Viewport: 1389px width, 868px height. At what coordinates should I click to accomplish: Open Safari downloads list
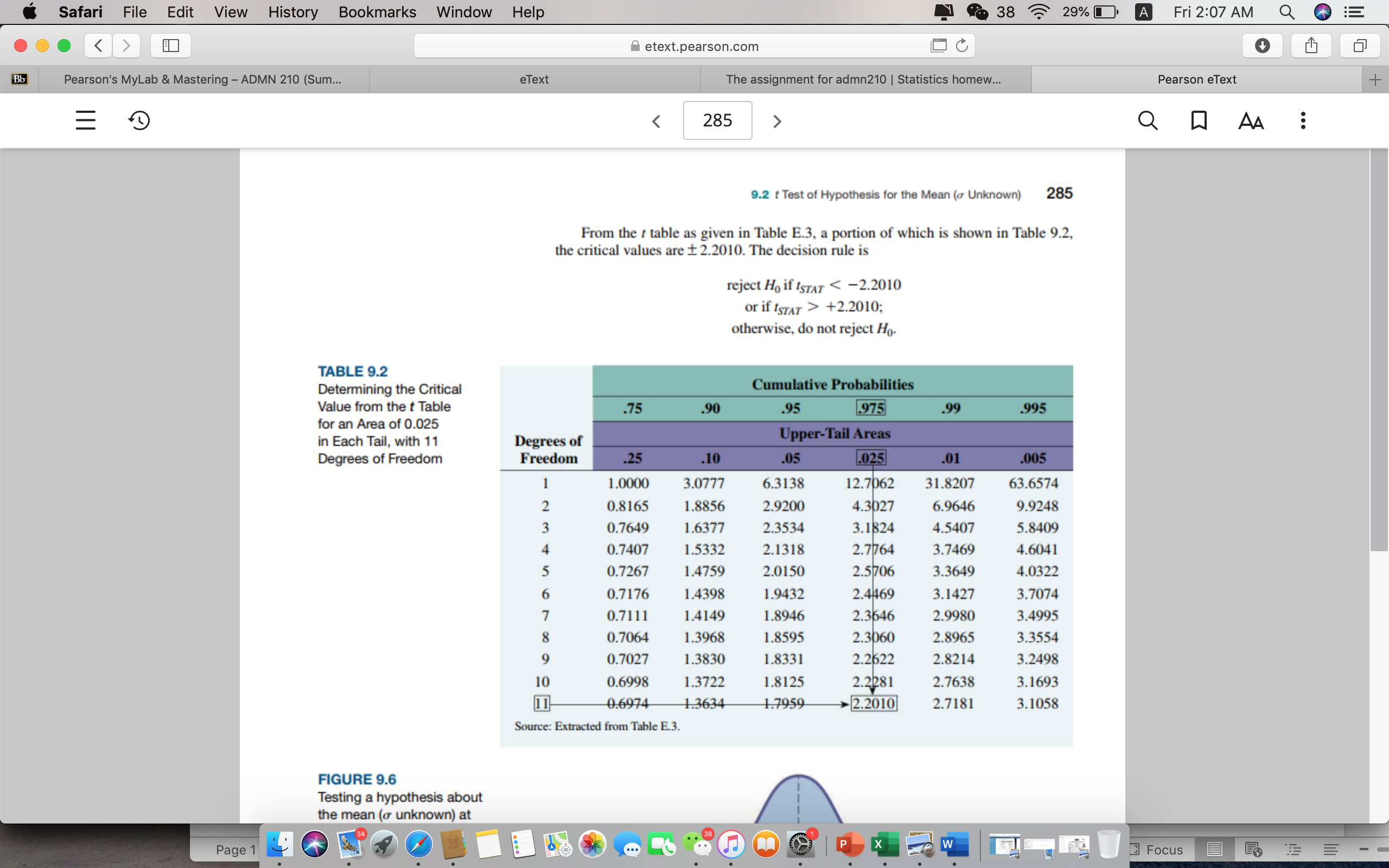(x=1262, y=46)
